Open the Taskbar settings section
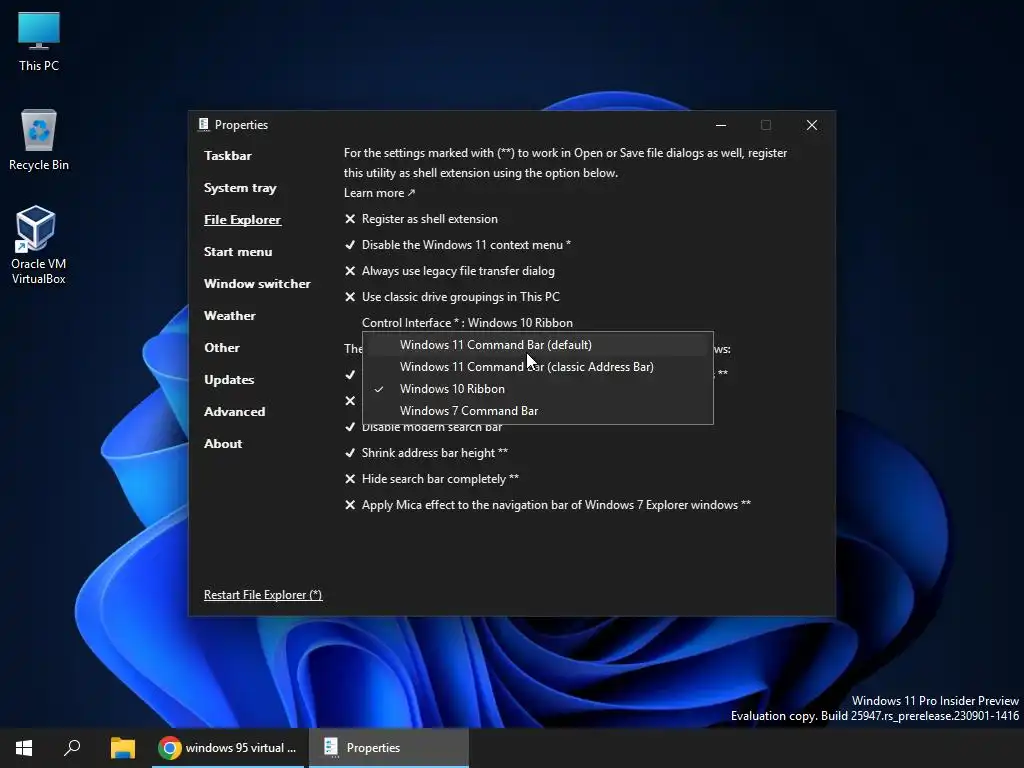This screenshot has height=768, width=1024. 228,156
